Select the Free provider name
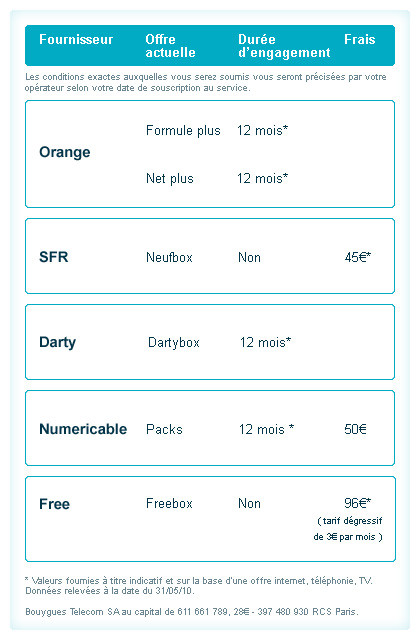420x640 pixels. coord(54,504)
